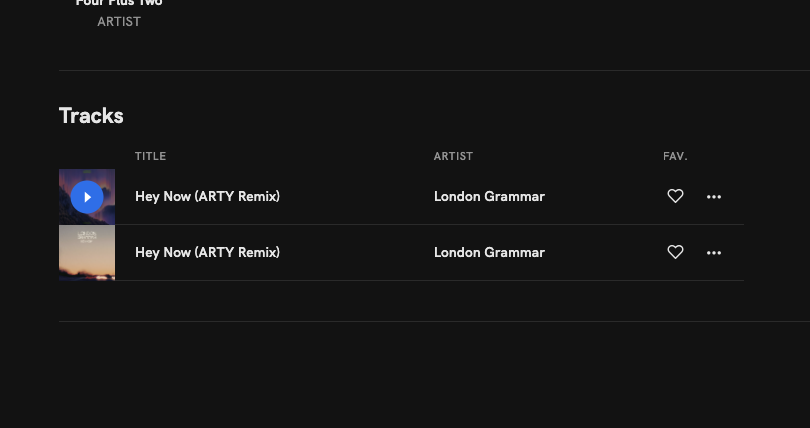The height and width of the screenshot is (428, 810).
Task: Click the FAV. column header
Action: pos(675,156)
